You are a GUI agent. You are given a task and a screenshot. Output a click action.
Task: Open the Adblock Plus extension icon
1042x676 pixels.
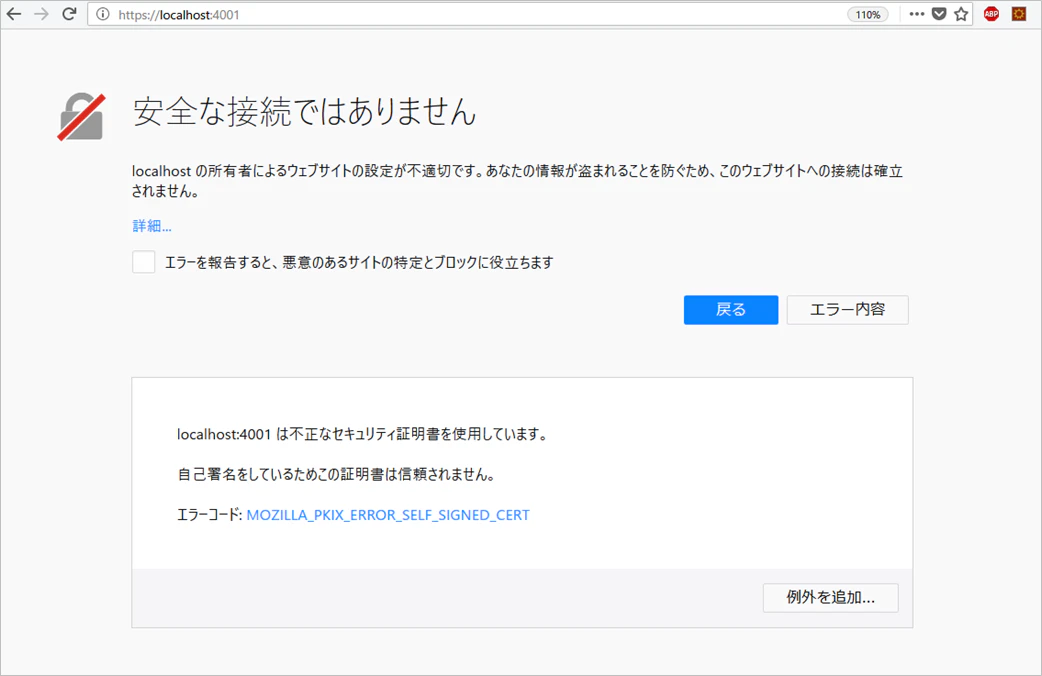991,14
